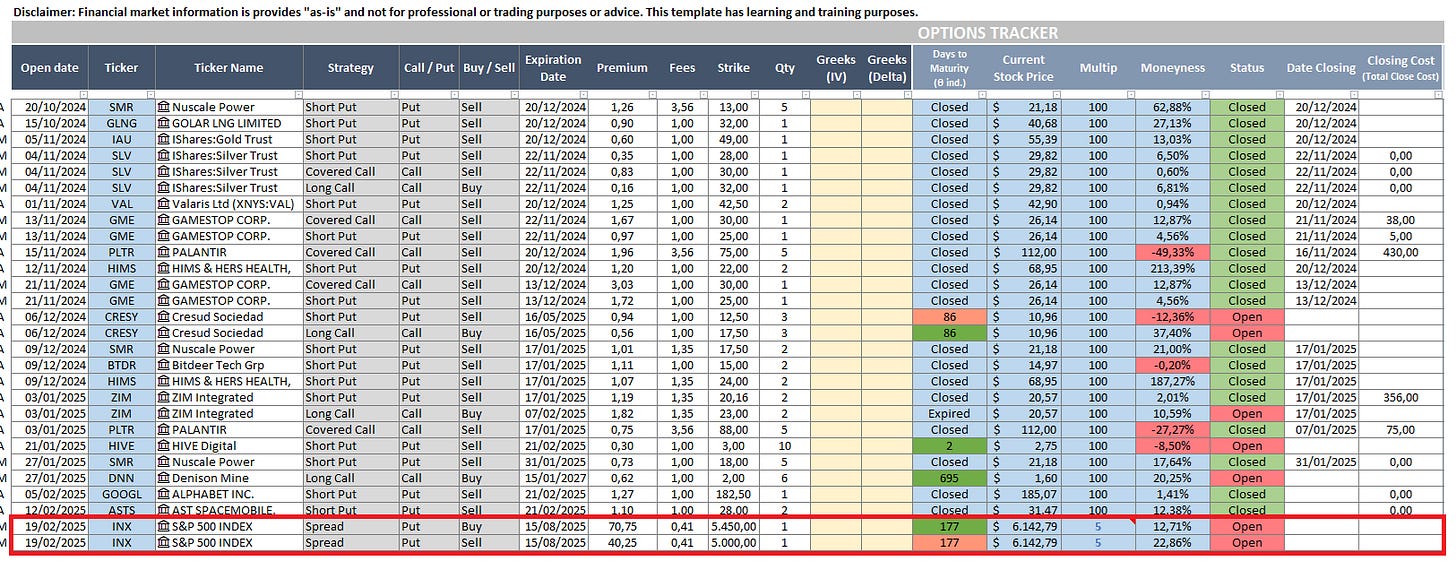Click the stock icon beside HIVE Digital

[163, 446]
